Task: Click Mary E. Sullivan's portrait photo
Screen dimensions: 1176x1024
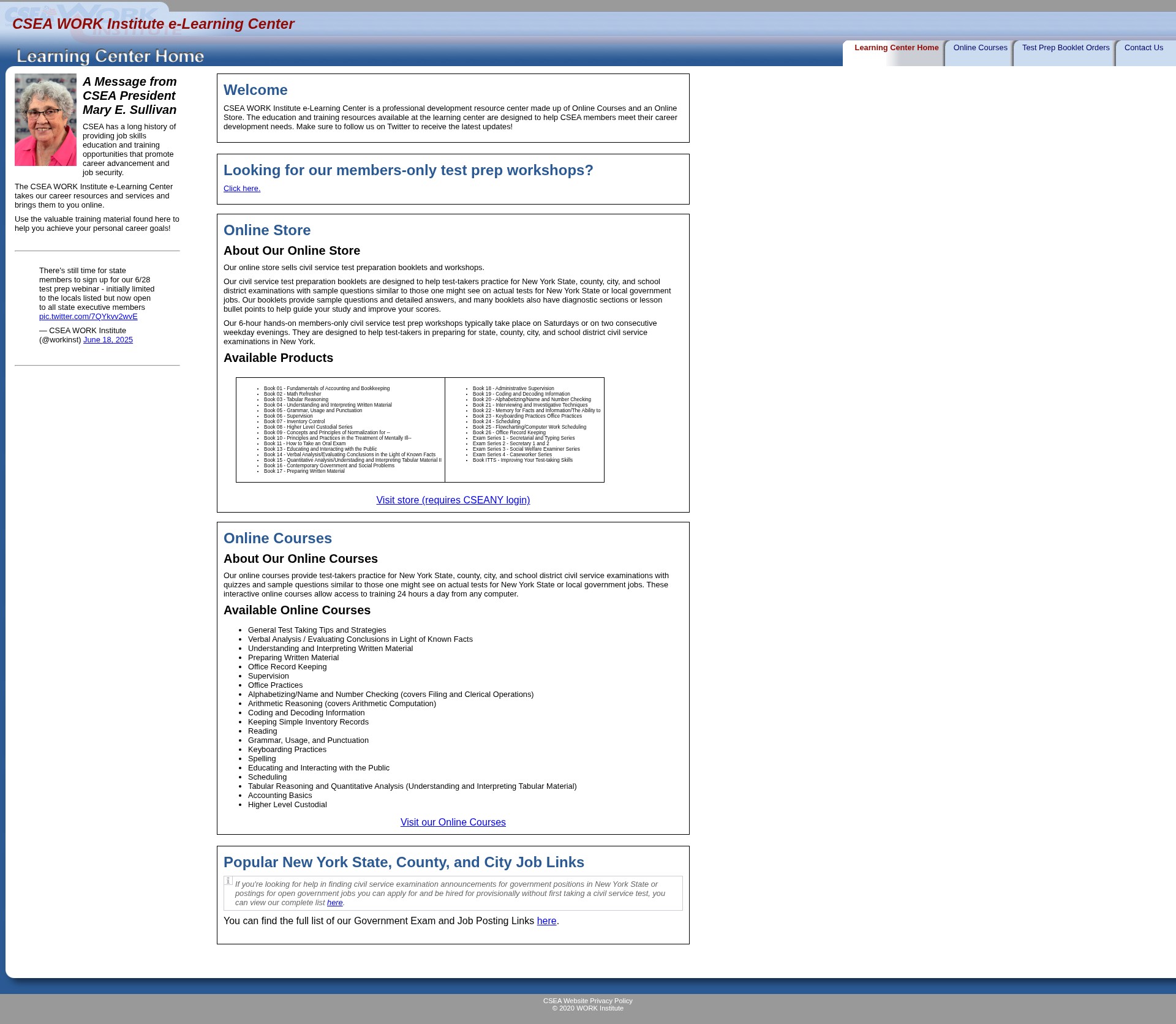Action: pos(46,120)
